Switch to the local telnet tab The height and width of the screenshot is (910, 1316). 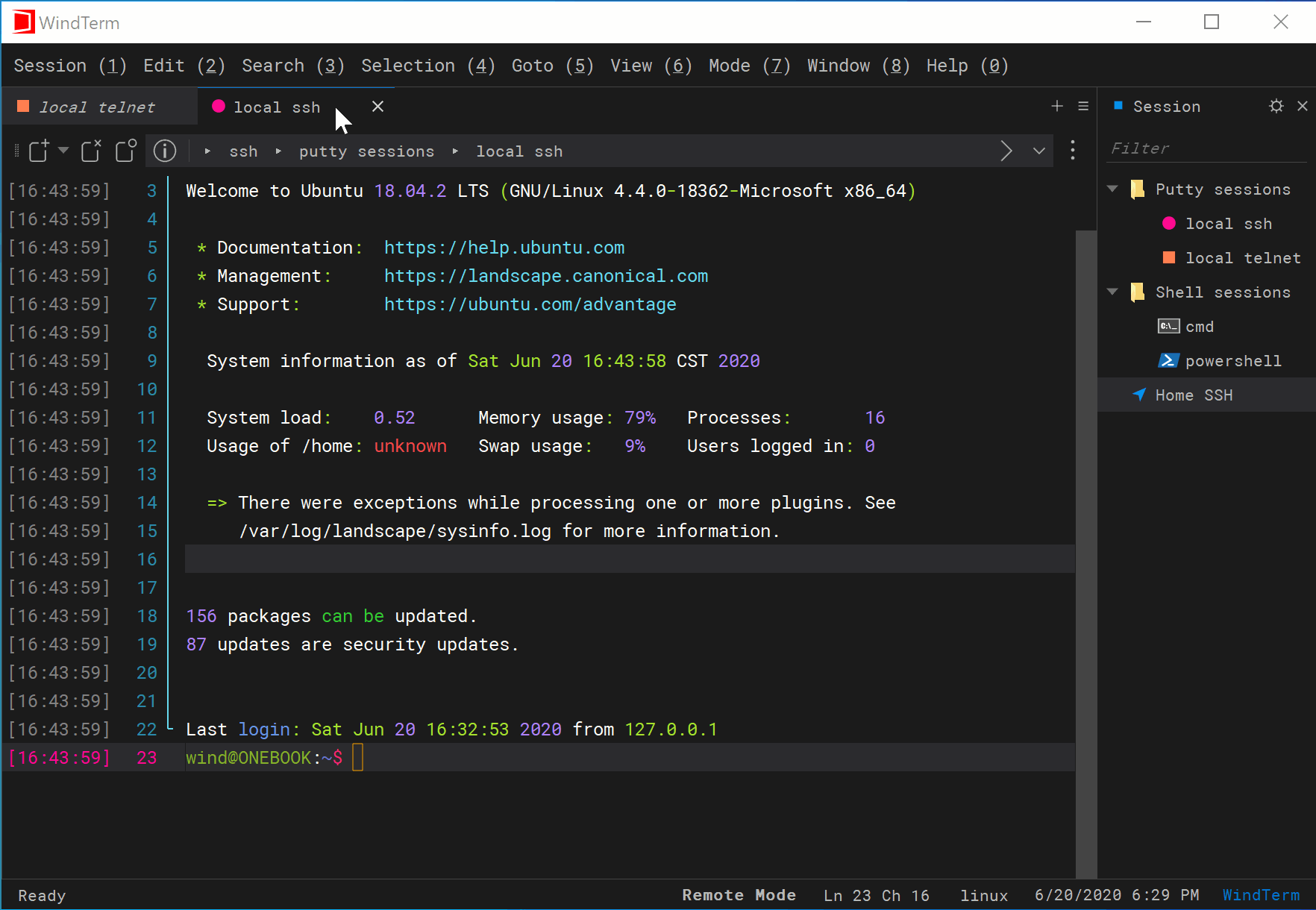pyautogui.click(x=97, y=107)
